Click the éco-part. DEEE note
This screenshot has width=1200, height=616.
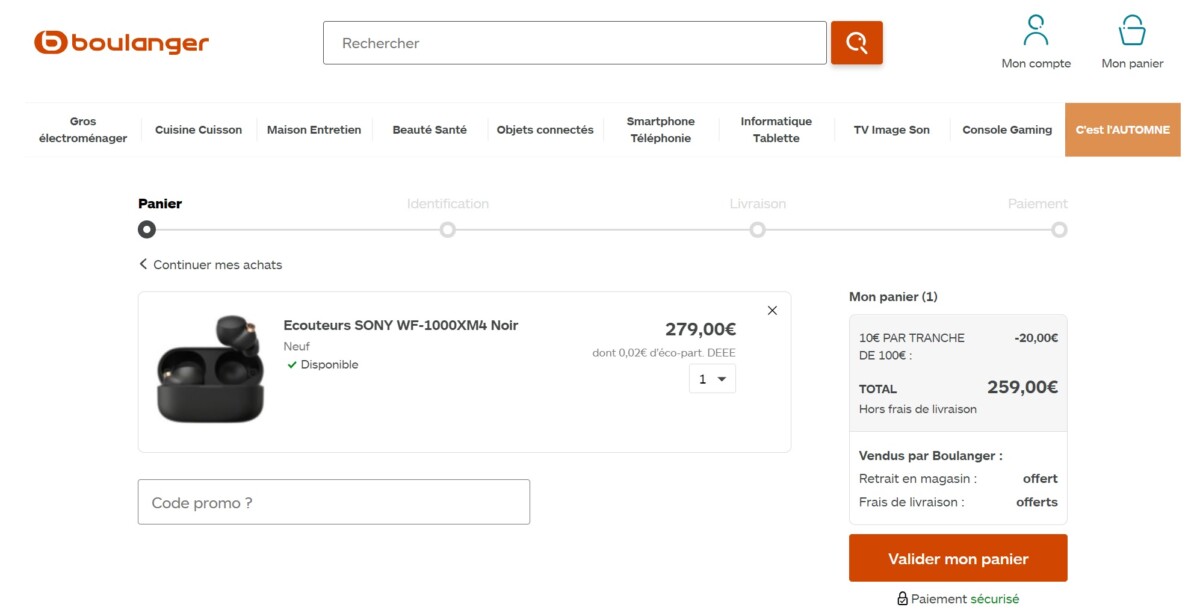click(x=664, y=353)
